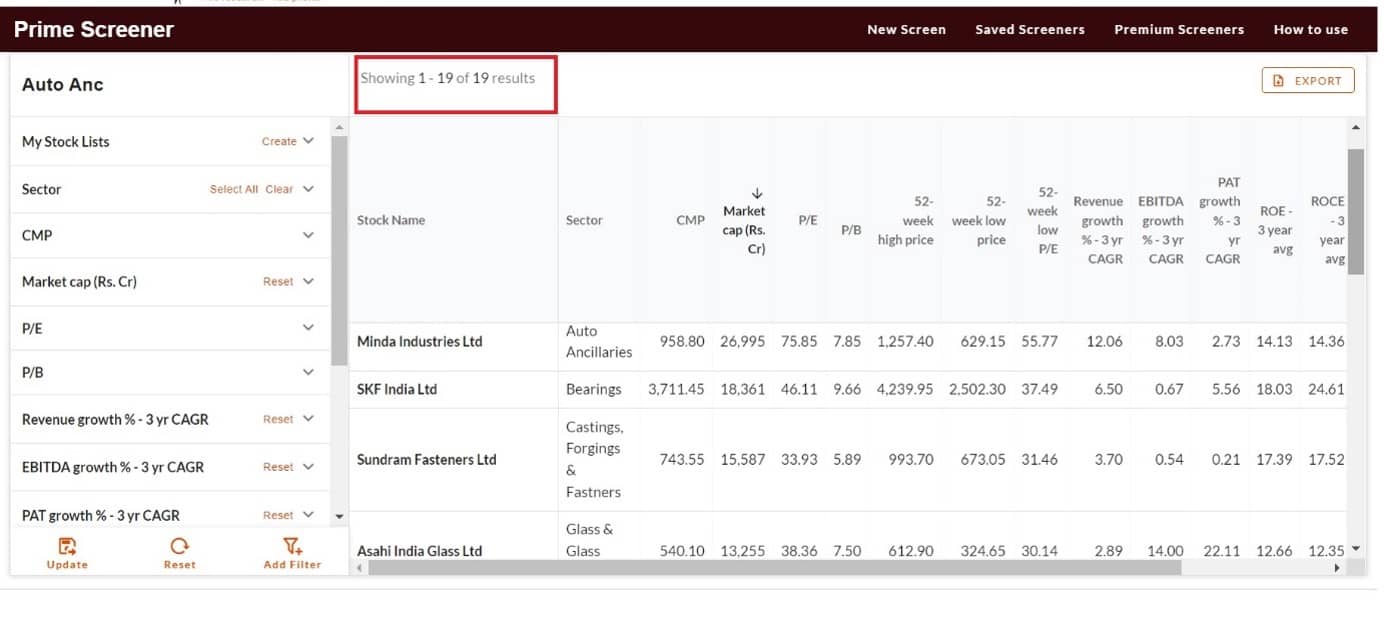
Task: Click the Prime Screener logo title
Action: [94, 30]
